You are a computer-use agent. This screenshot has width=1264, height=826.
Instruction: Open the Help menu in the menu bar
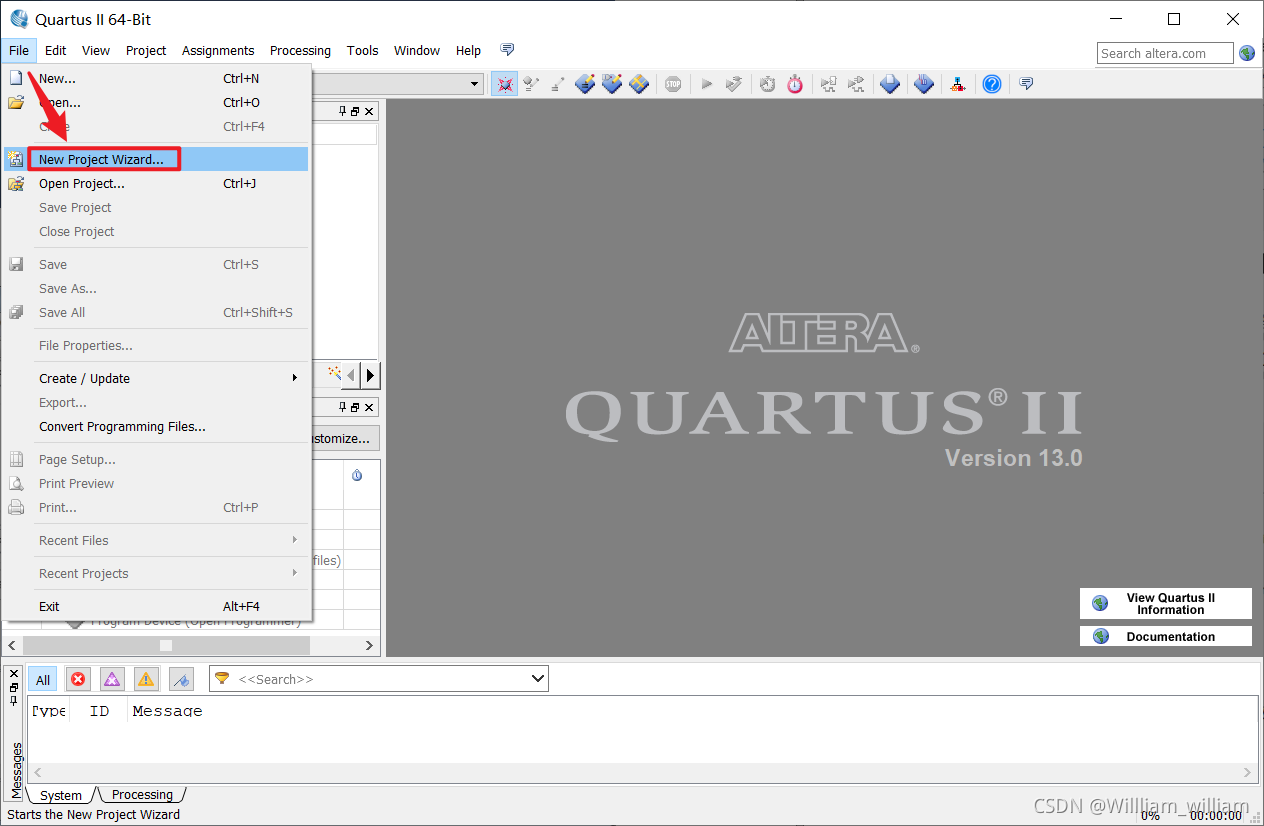pyautogui.click(x=468, y=50)
